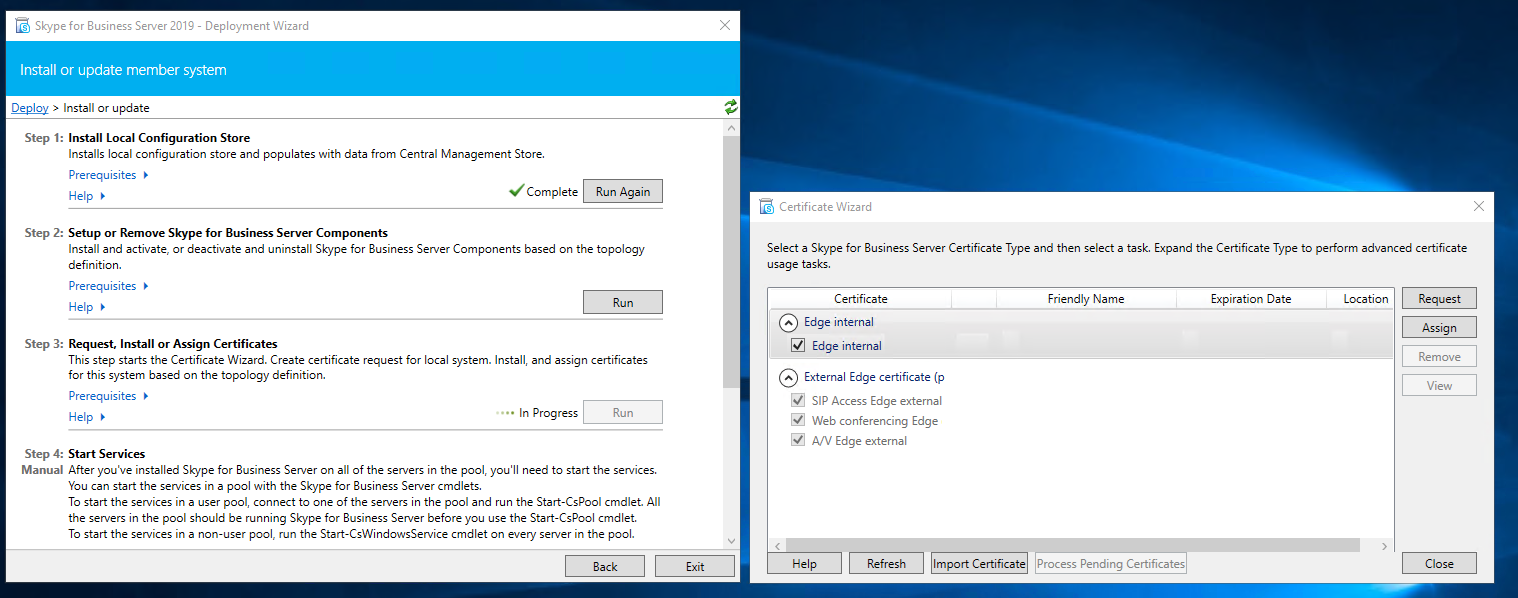Click the Deployment Wizard vertical scrollbar down arrow
Image resolution: width=1518 pixels, height=598 pixels.
coord(731,541)
